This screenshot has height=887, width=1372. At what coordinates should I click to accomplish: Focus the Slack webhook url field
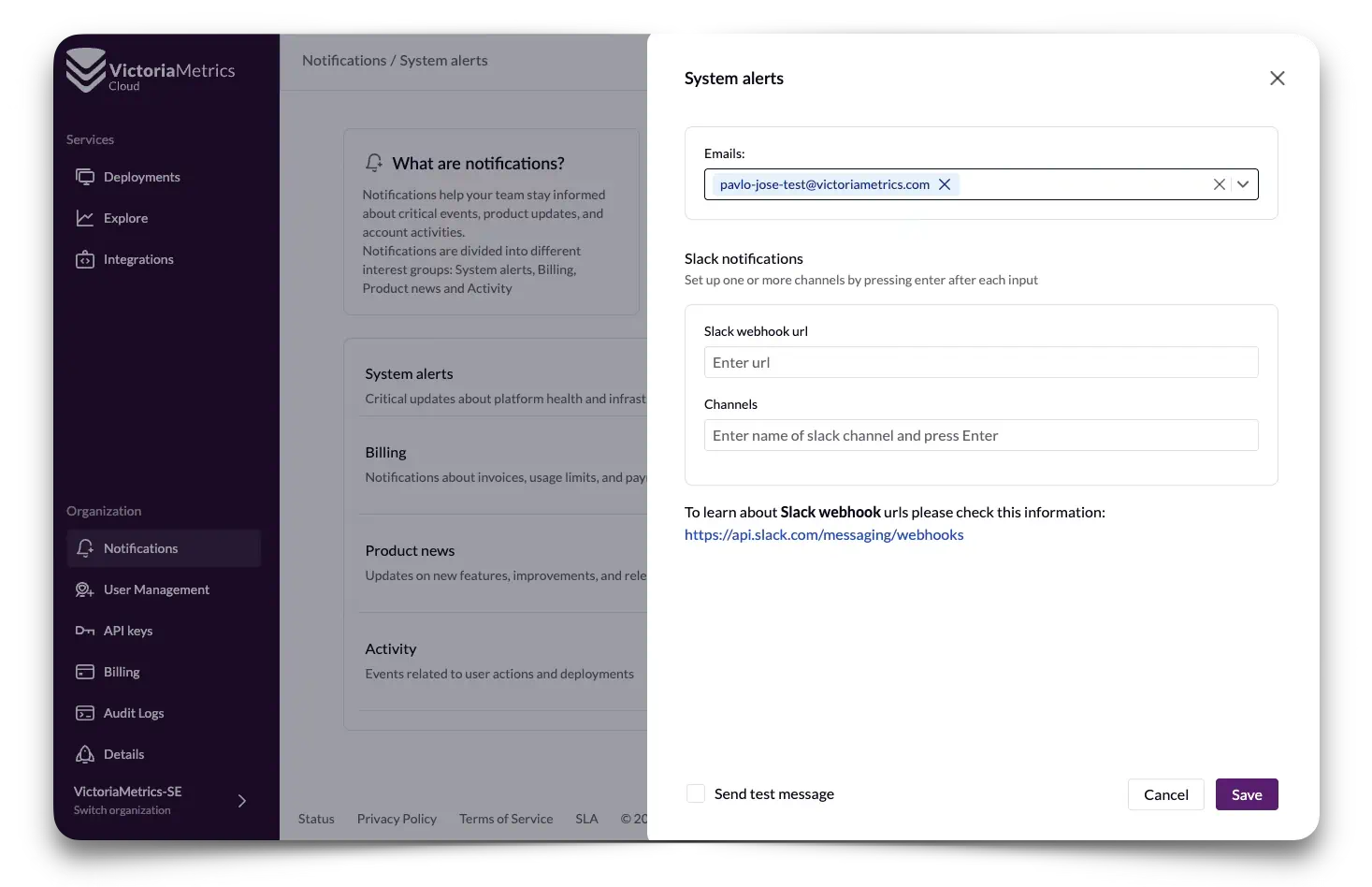tap(980, 362)
